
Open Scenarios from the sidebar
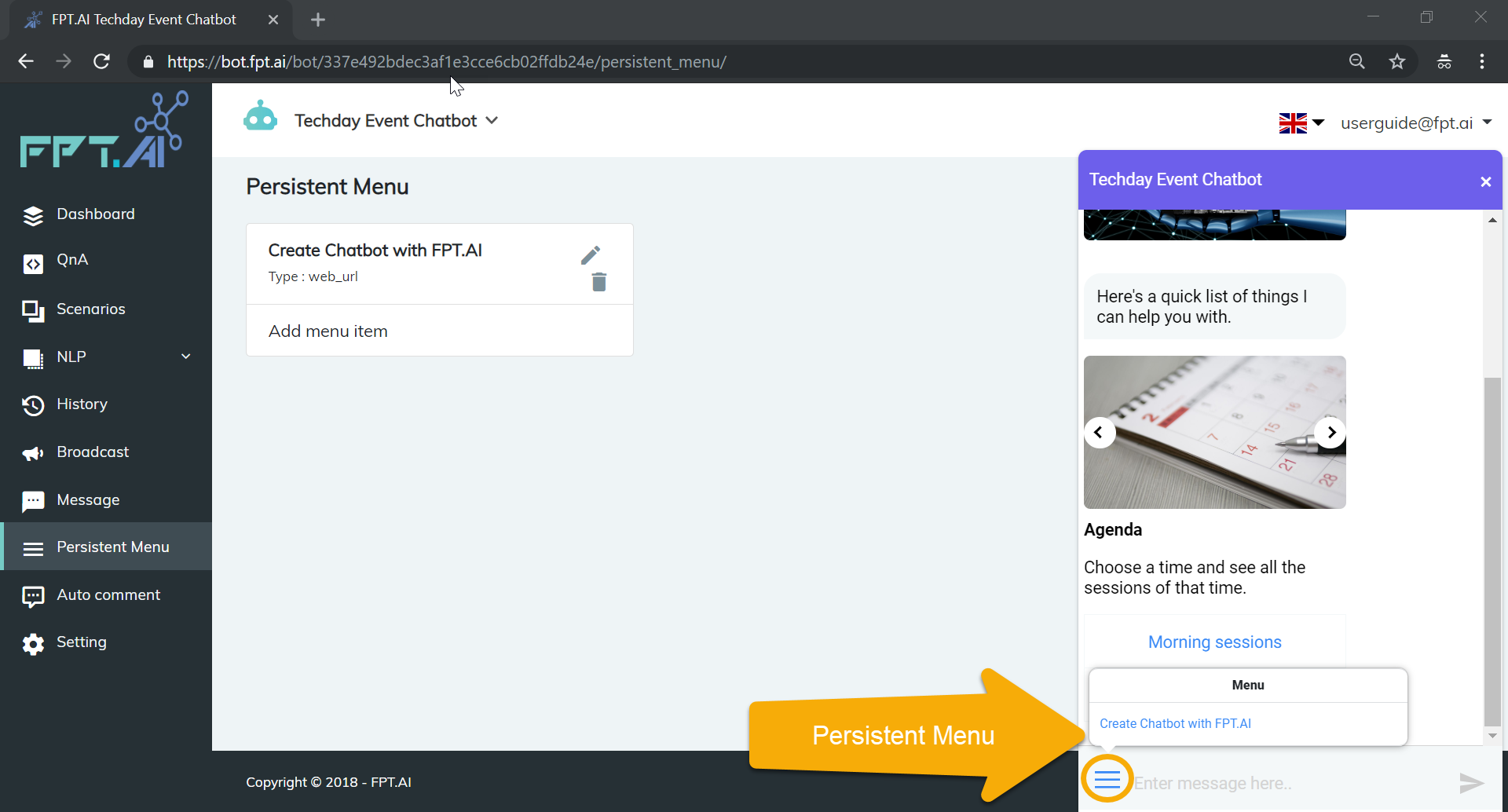(x=91, y=309)
